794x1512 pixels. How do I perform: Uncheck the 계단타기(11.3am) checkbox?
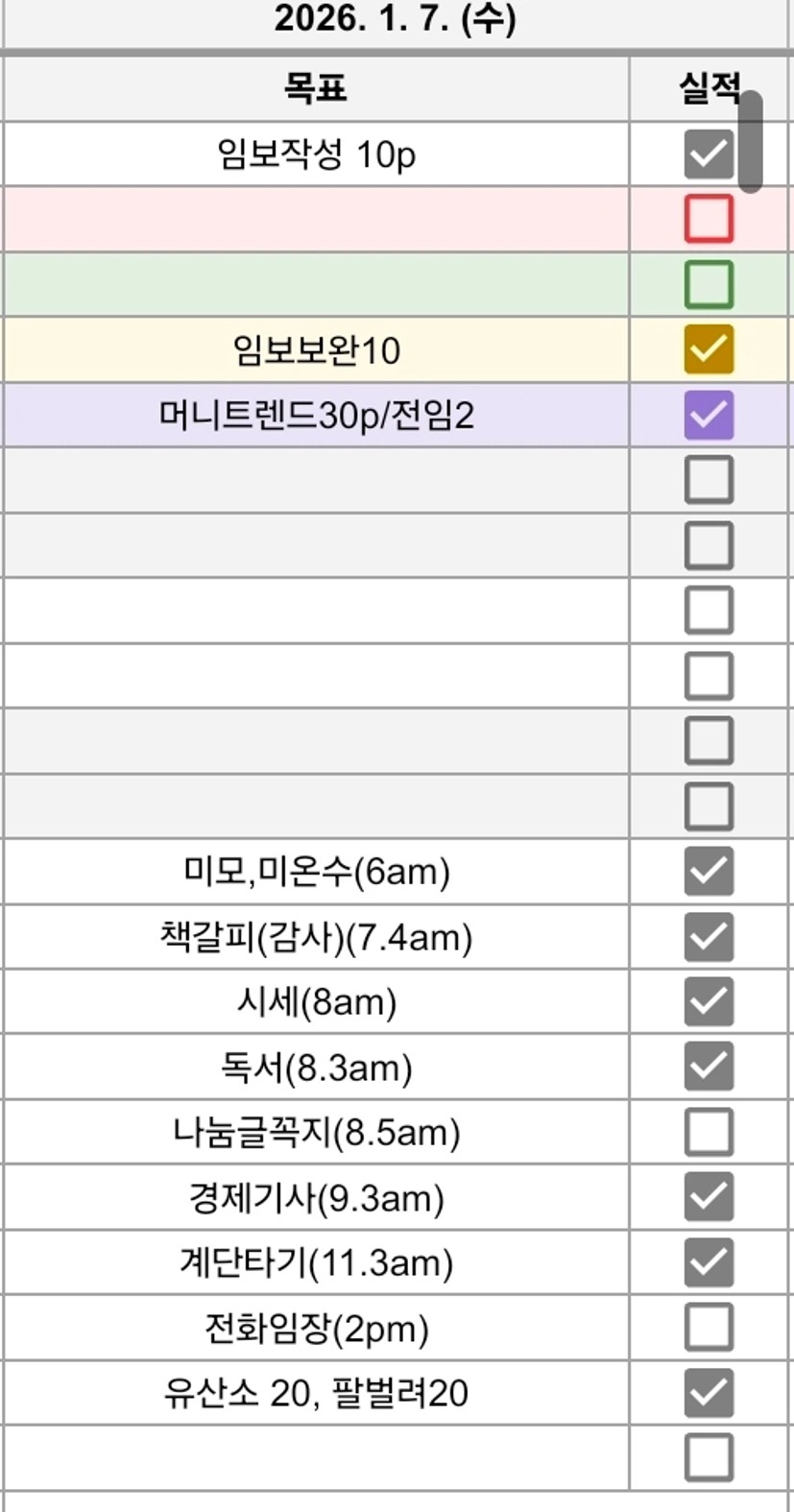coord(709,1262)
